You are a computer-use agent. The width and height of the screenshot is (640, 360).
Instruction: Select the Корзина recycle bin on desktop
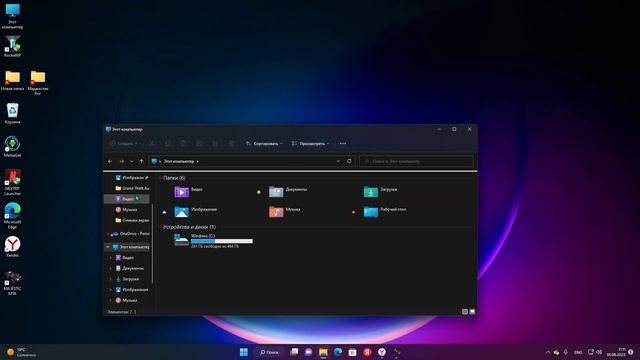[12, 113]
